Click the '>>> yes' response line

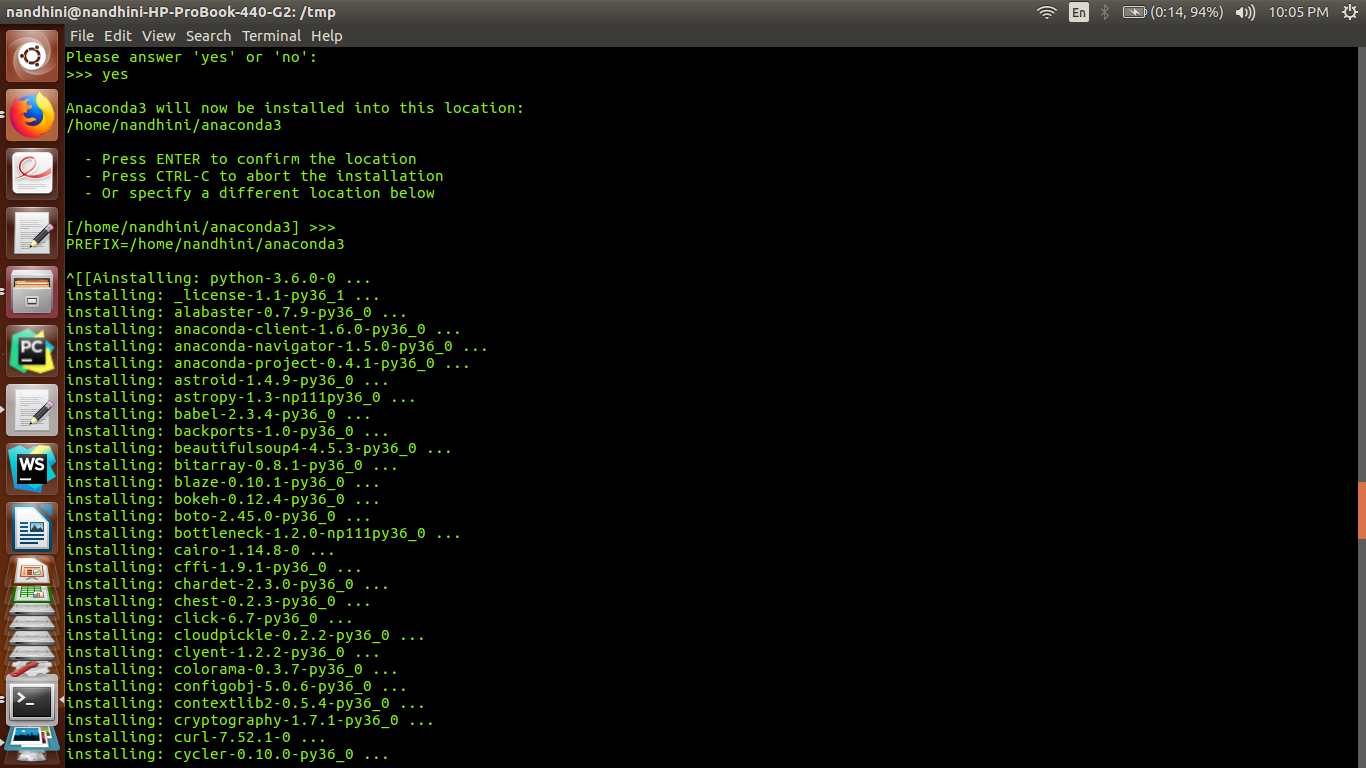pyautogui.click(x=97, y=74)
